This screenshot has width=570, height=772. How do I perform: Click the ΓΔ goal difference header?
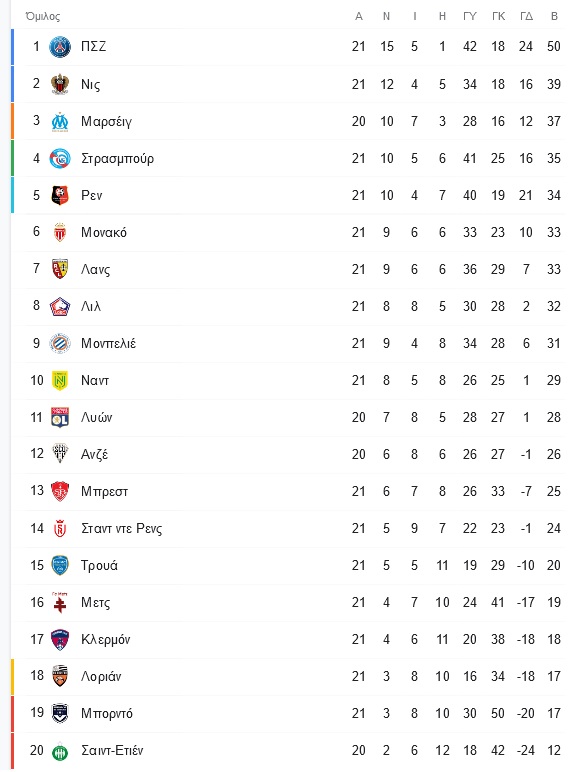click(526, 16)
